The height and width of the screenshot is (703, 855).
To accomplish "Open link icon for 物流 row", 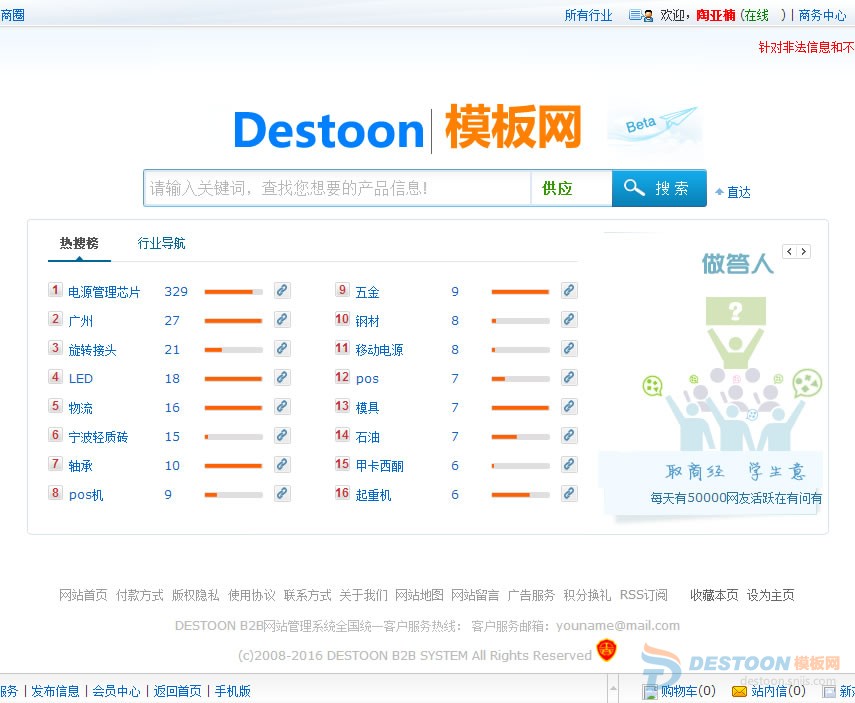I will coord(282,406).
